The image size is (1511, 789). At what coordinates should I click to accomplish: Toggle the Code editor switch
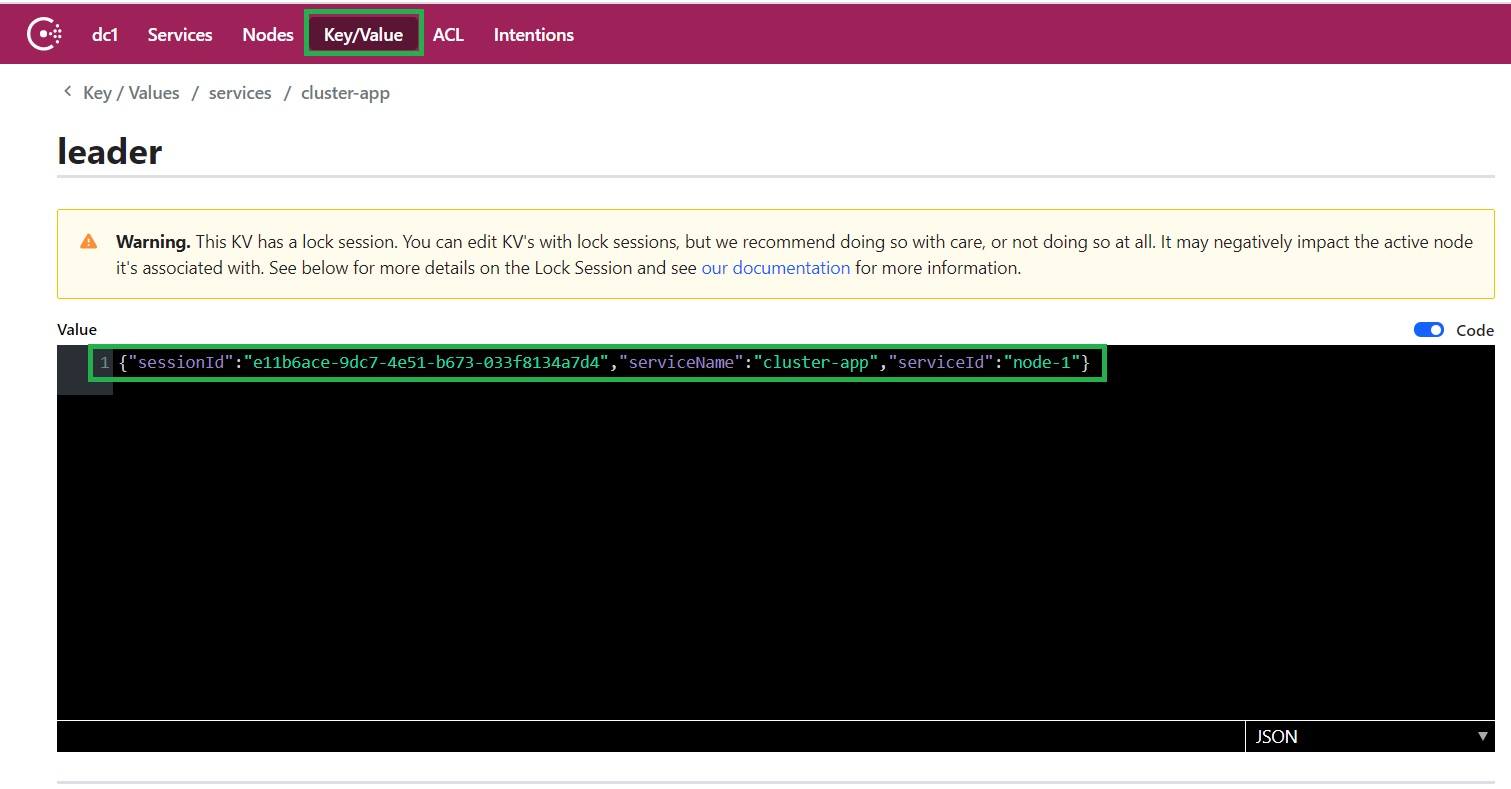click(1429, 330)
